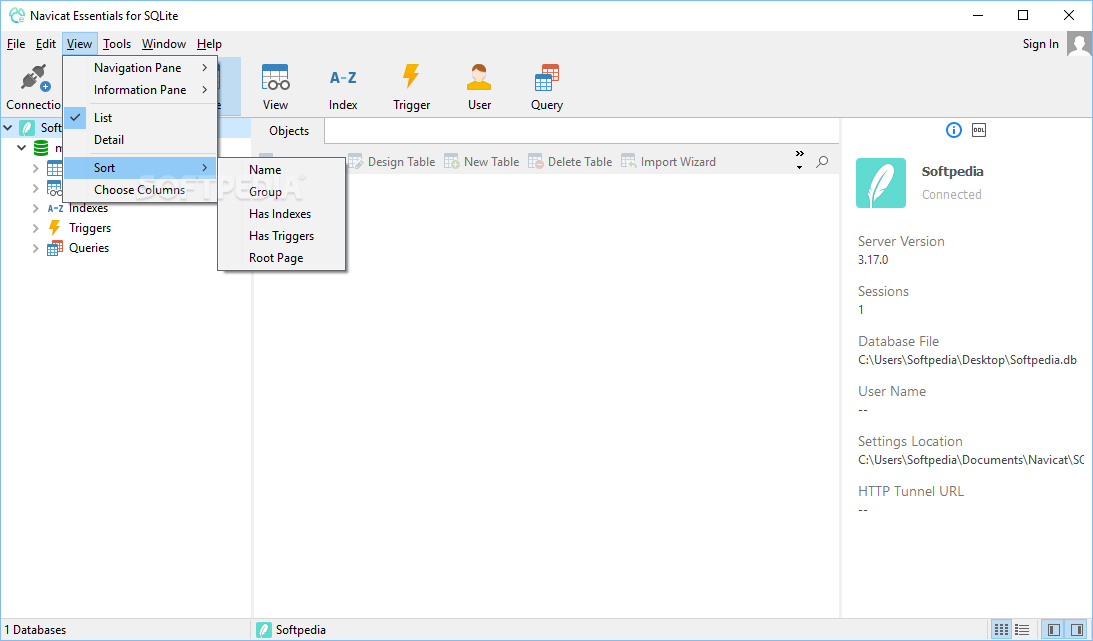The width and height of the screenshot is (1093, 641).
Task: Open the View toolbar button
Action: pyautogui.click(x=275, y=86)
